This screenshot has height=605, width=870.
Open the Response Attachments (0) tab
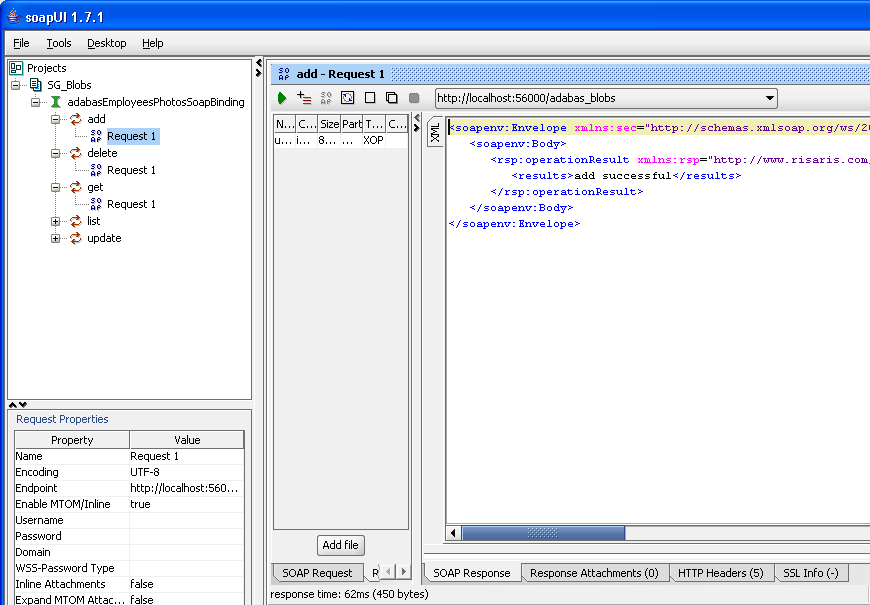pyautogui.click(x=594, y=573)
